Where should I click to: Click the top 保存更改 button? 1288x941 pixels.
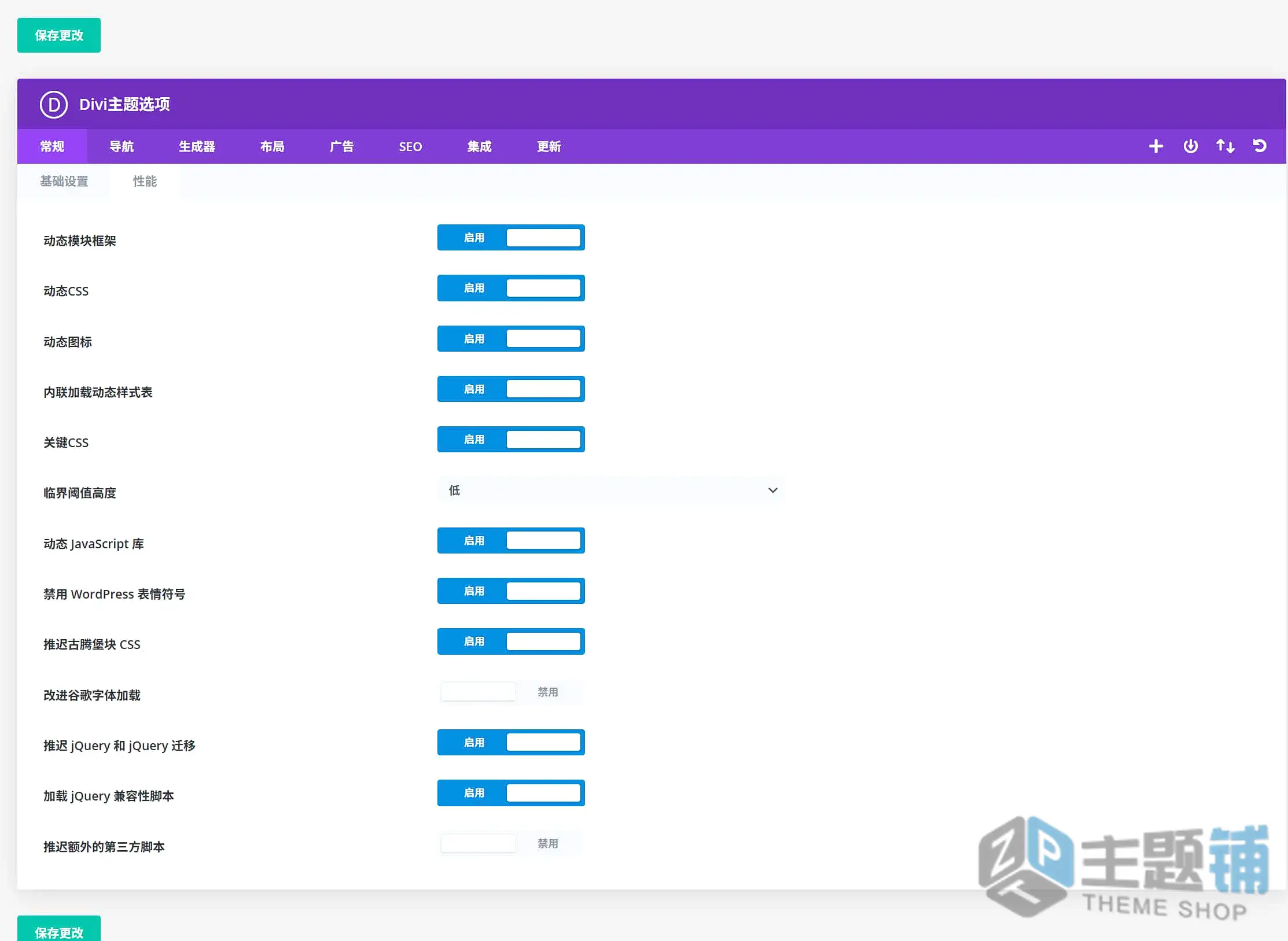(59, 35)
